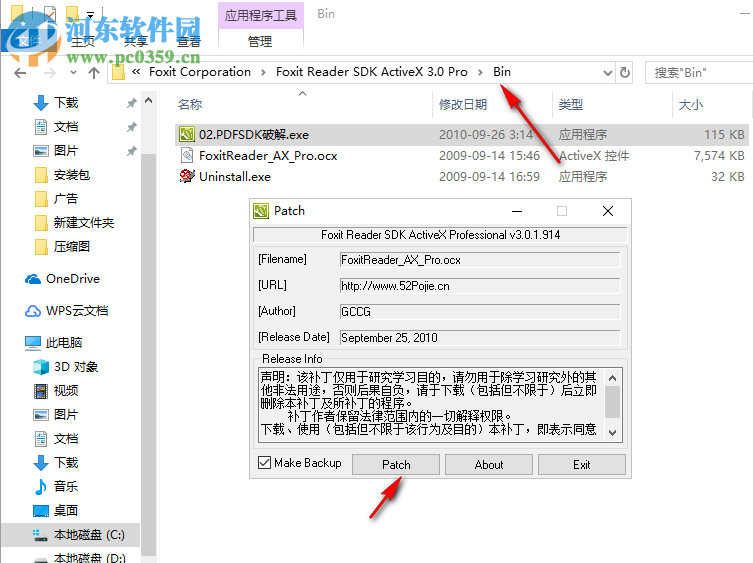
Task: Select the 02.PDFSDK破解.exe file icon
Action: [x=187, y=135]
